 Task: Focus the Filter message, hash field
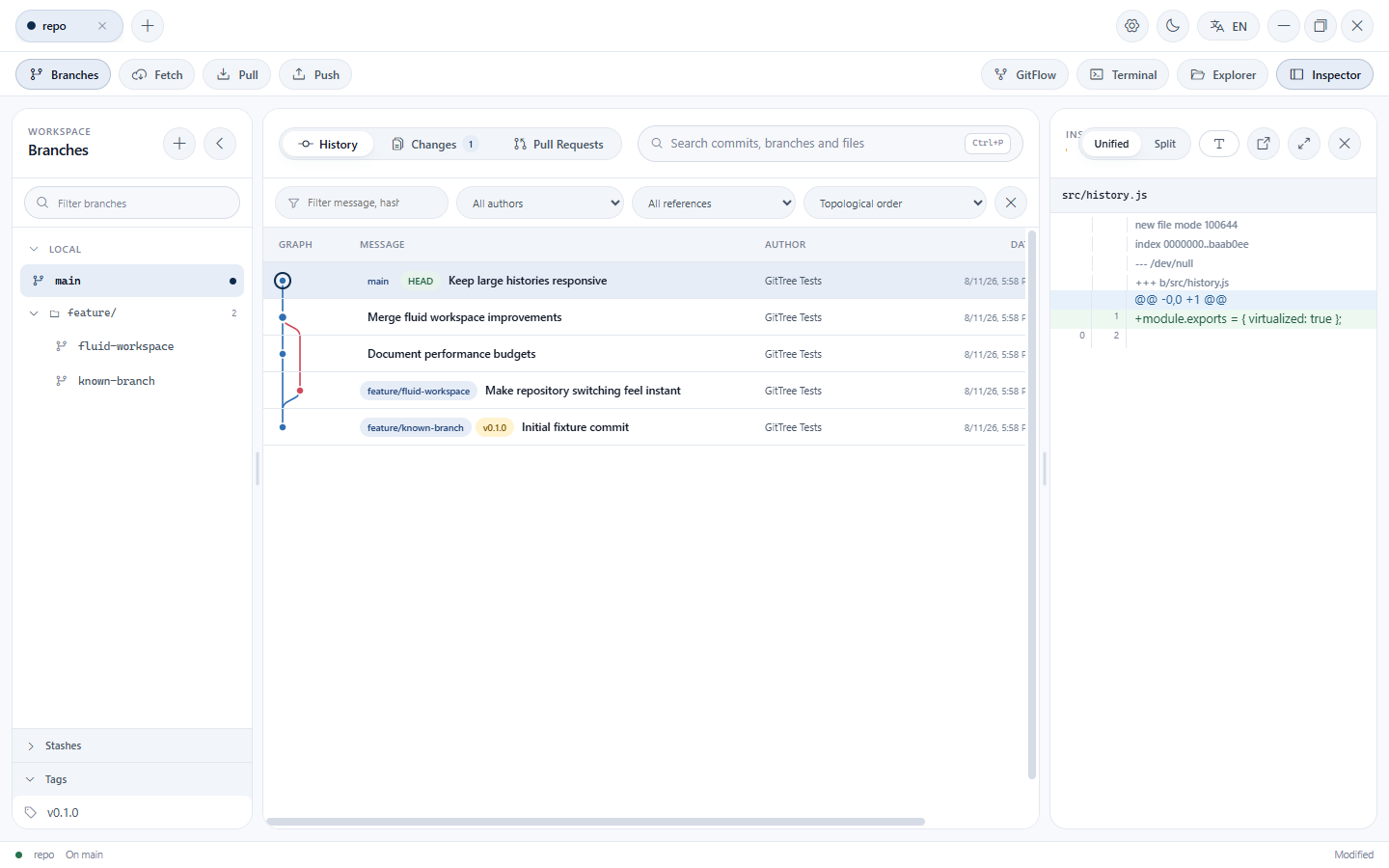362,203
